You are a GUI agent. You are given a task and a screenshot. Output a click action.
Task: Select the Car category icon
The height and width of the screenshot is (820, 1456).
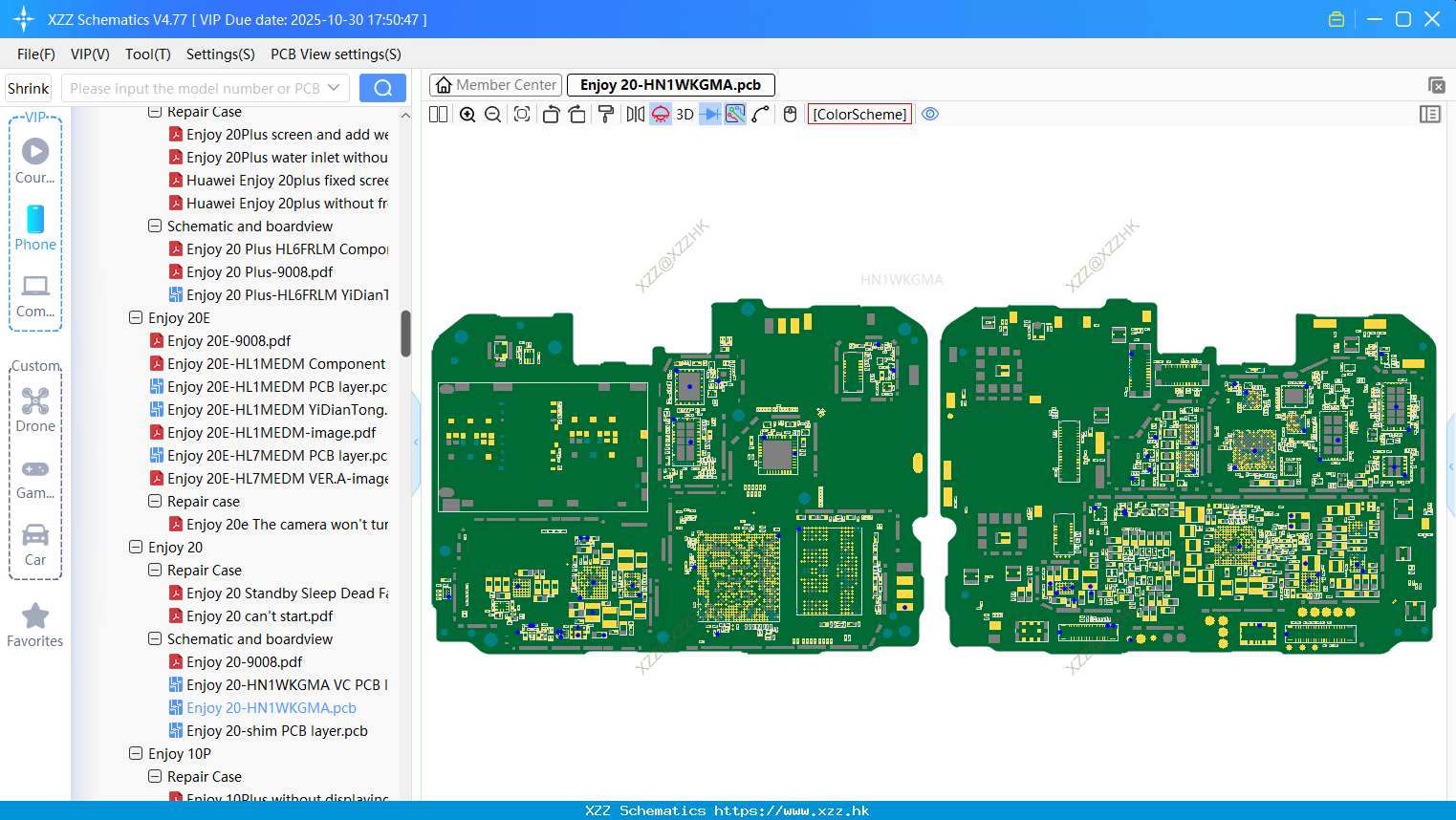pyautogui.click(x=35, y=545)
